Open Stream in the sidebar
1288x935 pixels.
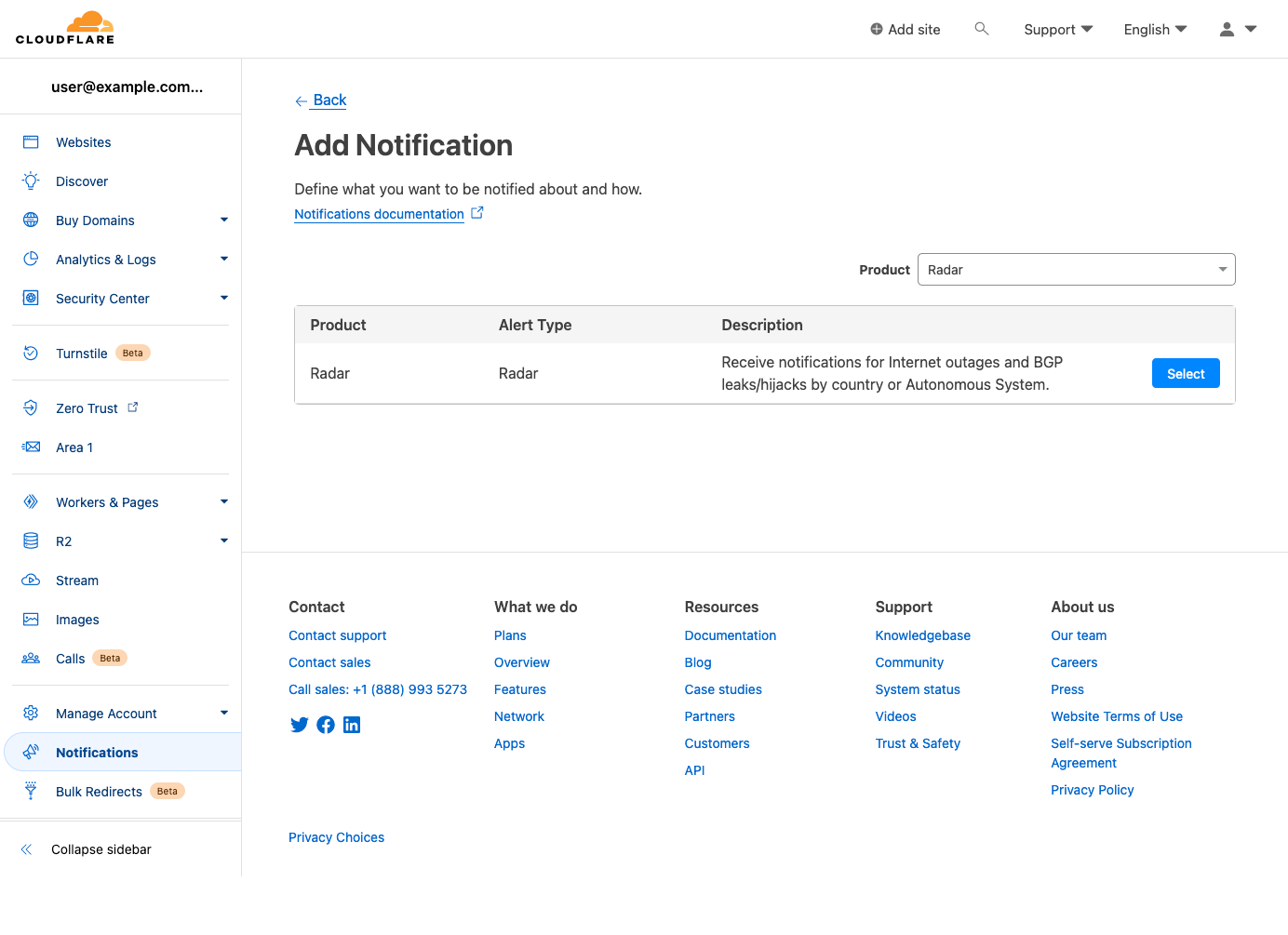coord(77,581)
